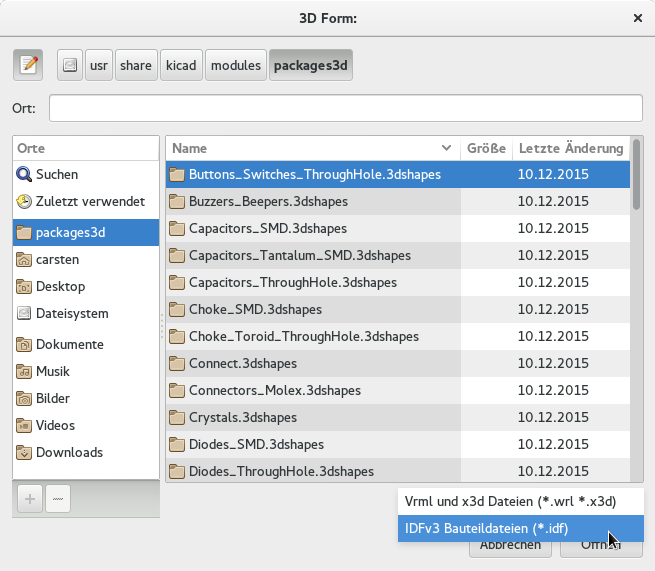Viewport: 655px width, 571px height.
Task: Go to the kicad path segment
Action: (x=181, y=66)
